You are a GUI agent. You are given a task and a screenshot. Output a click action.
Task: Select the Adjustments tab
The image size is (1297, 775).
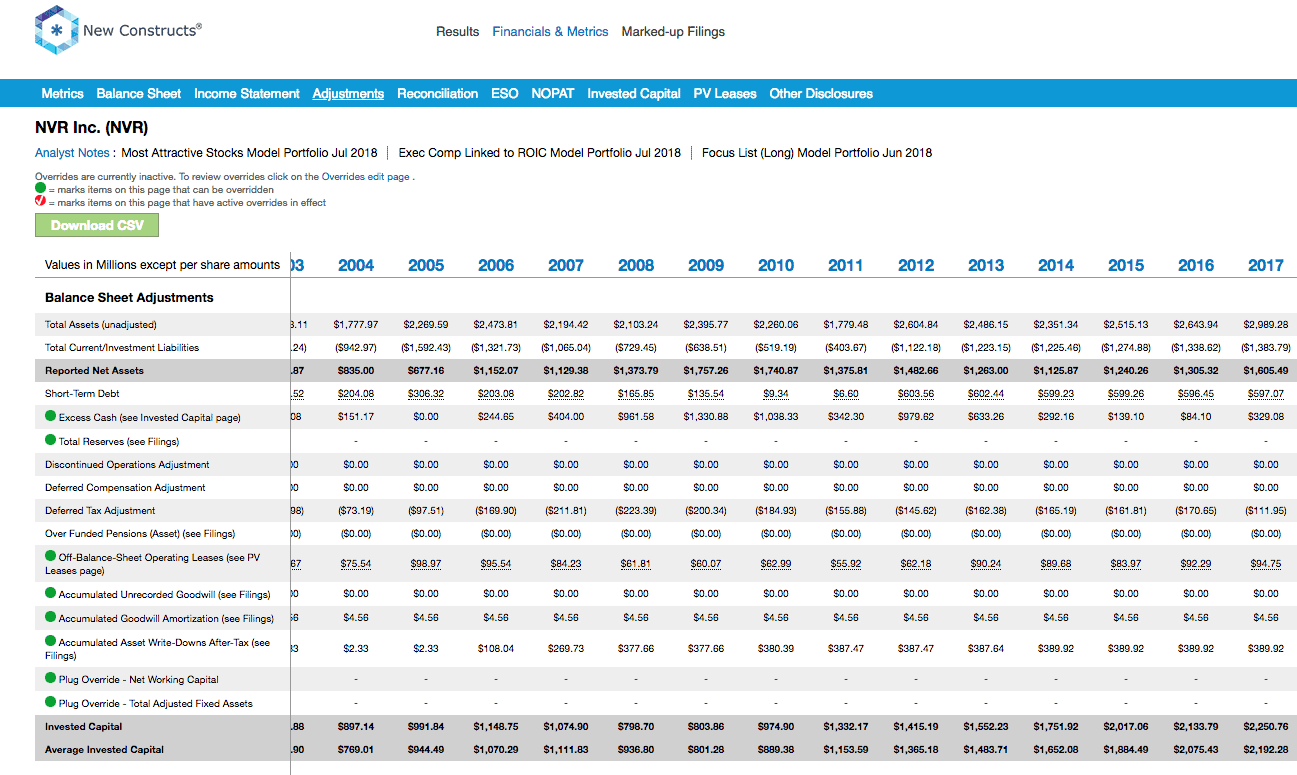click(348, 93)
